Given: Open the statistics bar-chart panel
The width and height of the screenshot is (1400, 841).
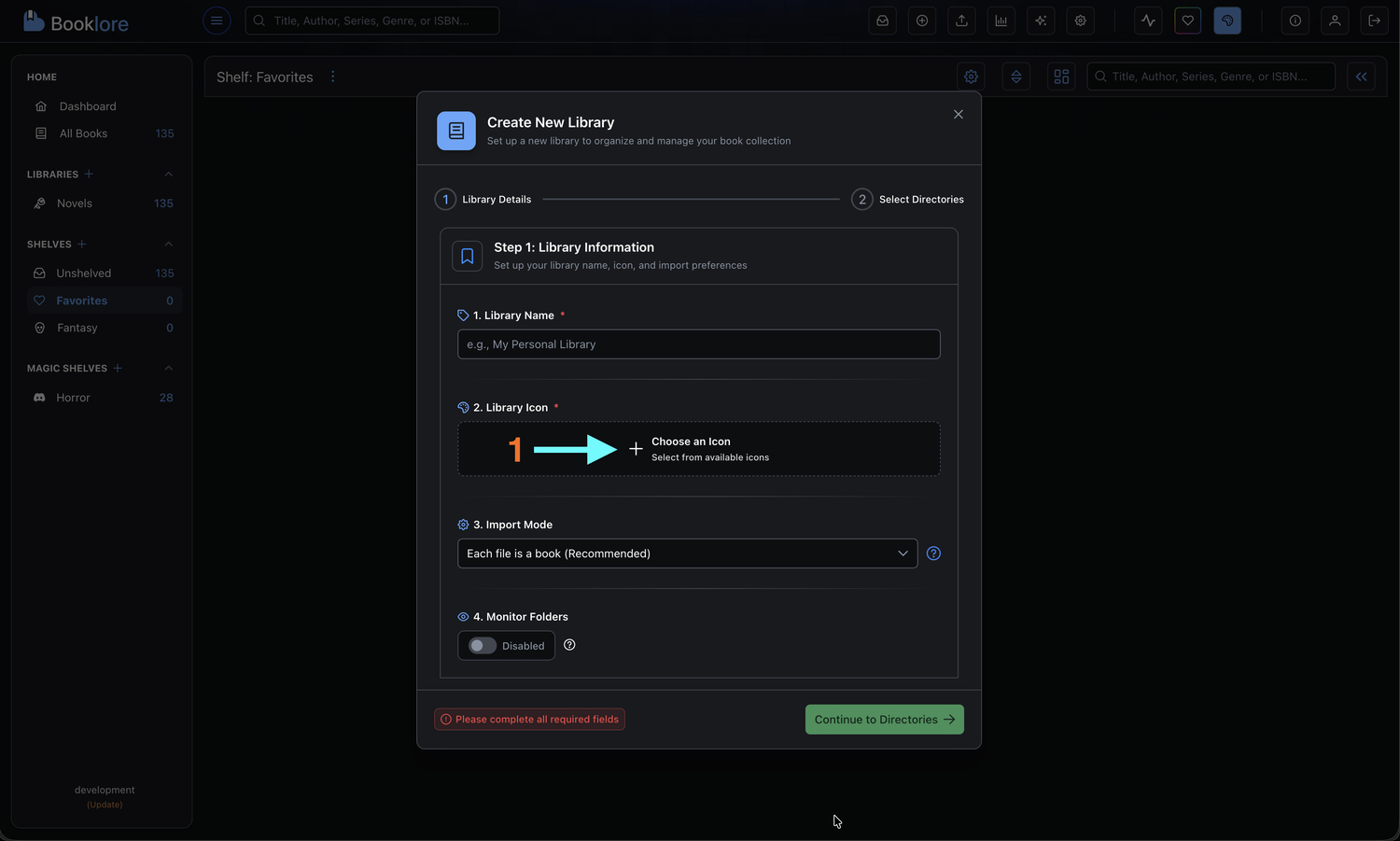Looking at the screenshot, I should click(x=1001, y=20).
